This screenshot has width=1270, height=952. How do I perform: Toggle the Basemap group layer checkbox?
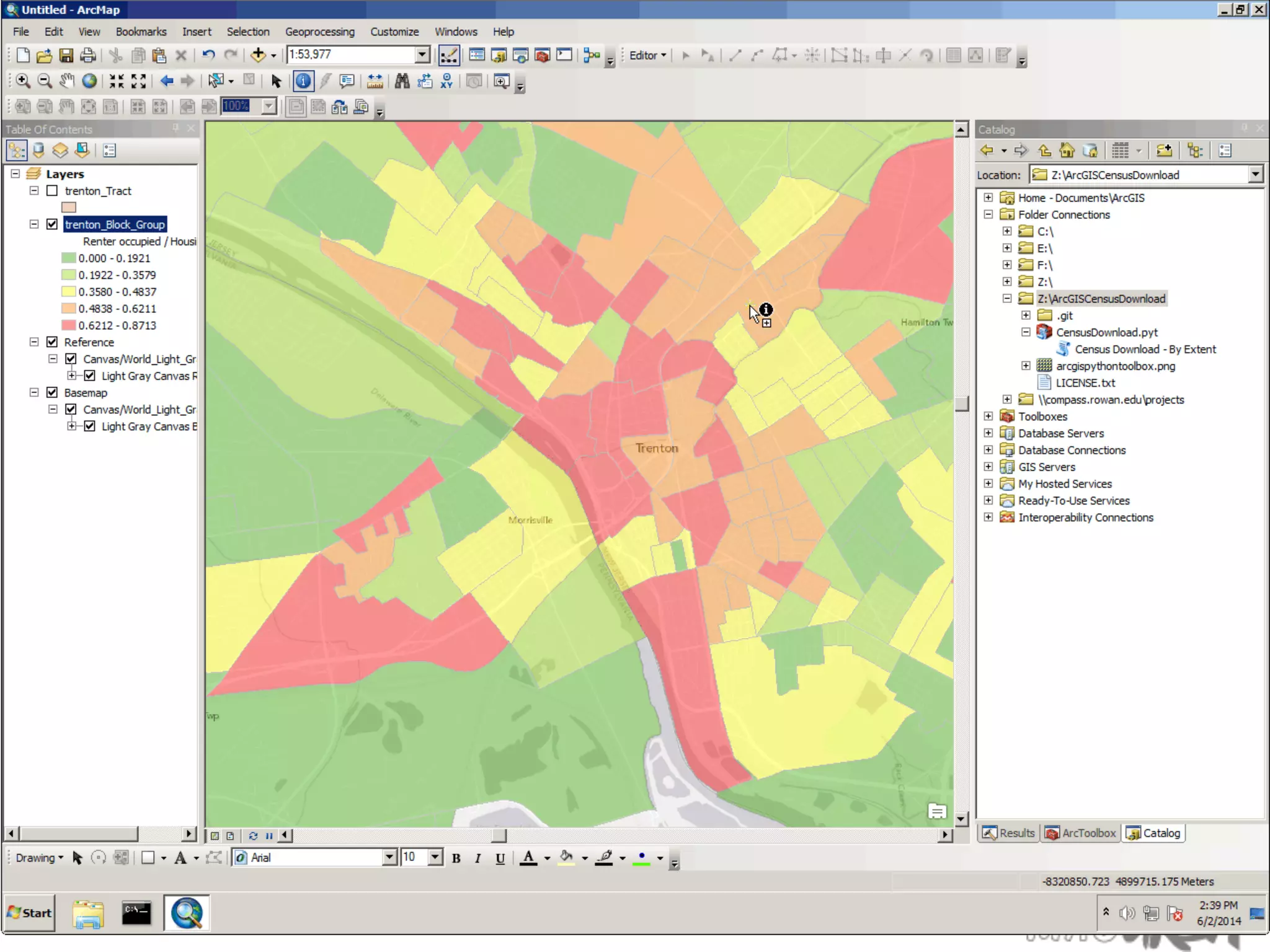pos(52,393)
